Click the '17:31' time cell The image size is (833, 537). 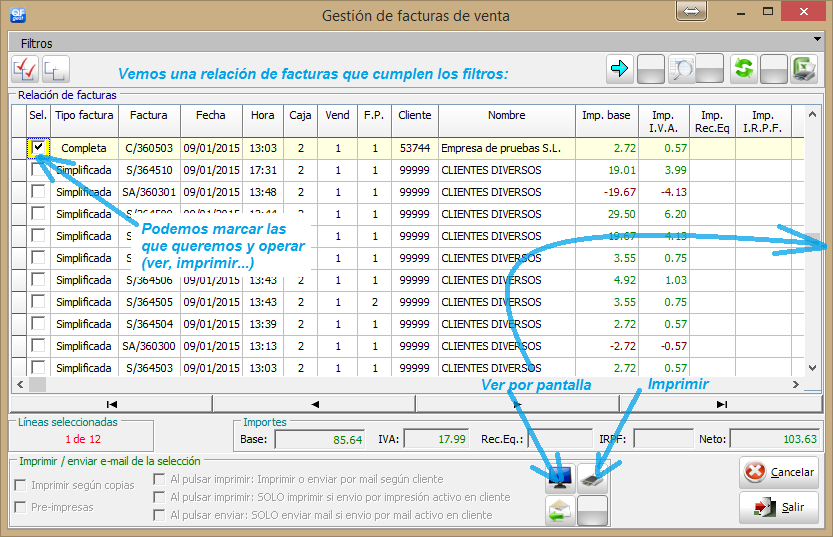click(263, 170)
